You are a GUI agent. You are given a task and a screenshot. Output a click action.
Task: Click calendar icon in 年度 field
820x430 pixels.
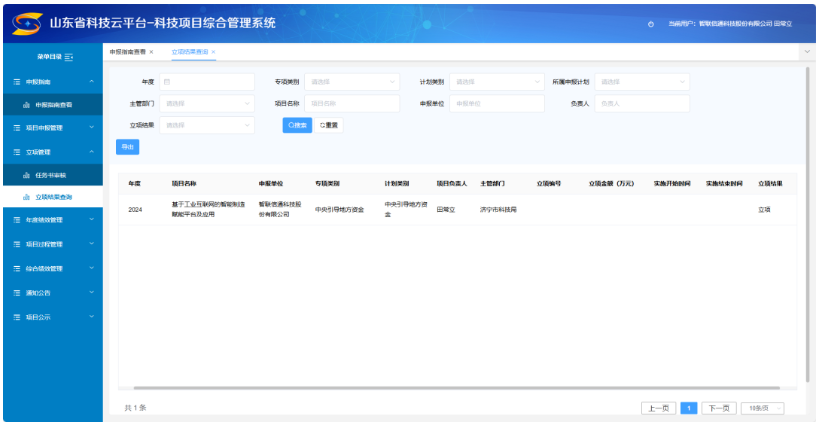(x=166, y=82)
